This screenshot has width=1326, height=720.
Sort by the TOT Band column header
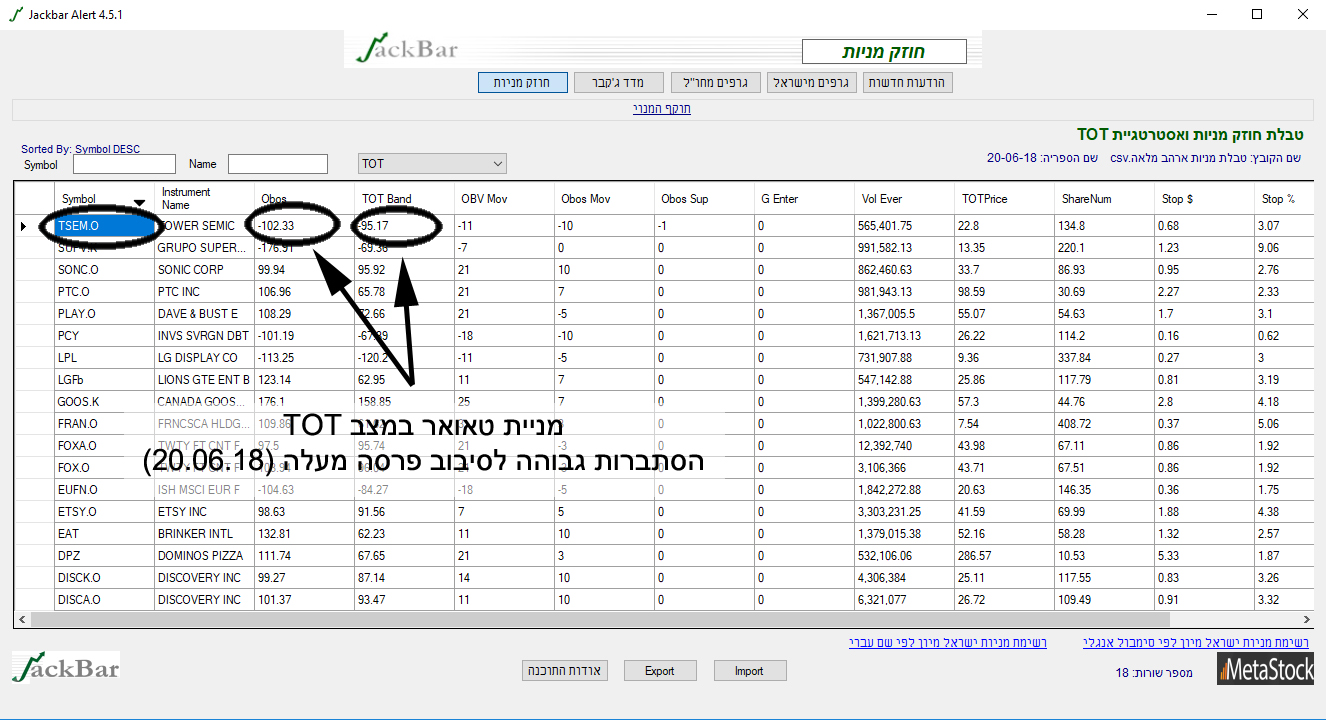pos(404,198)
